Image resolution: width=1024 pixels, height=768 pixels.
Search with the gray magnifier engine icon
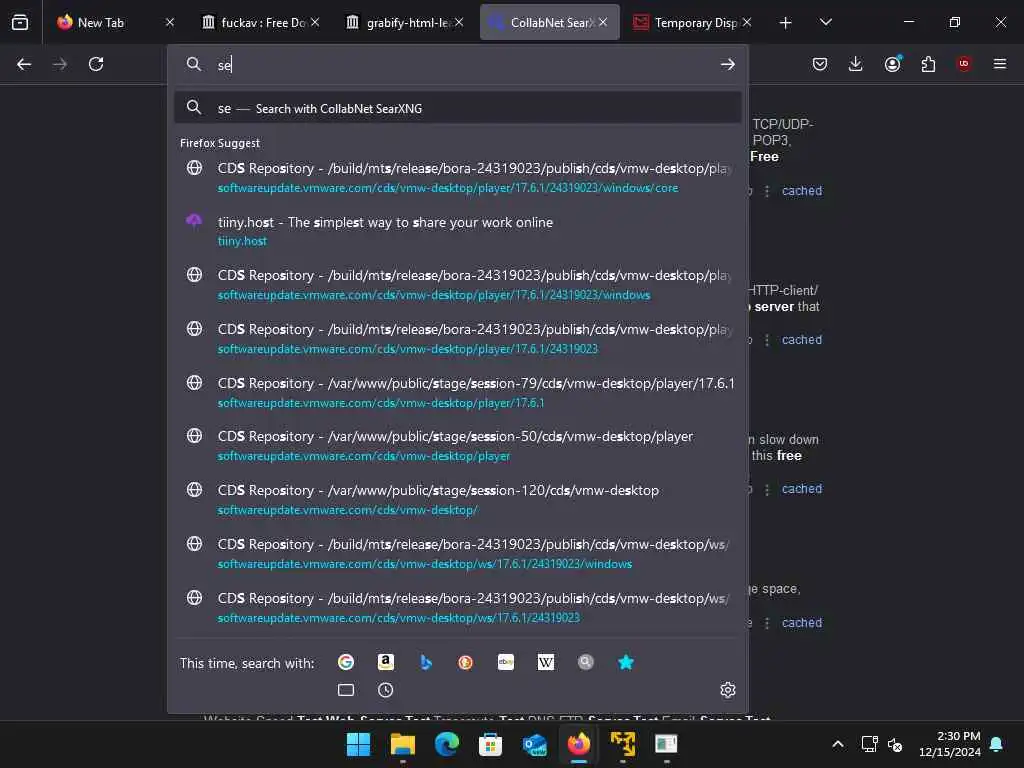[x=586, y=662]
